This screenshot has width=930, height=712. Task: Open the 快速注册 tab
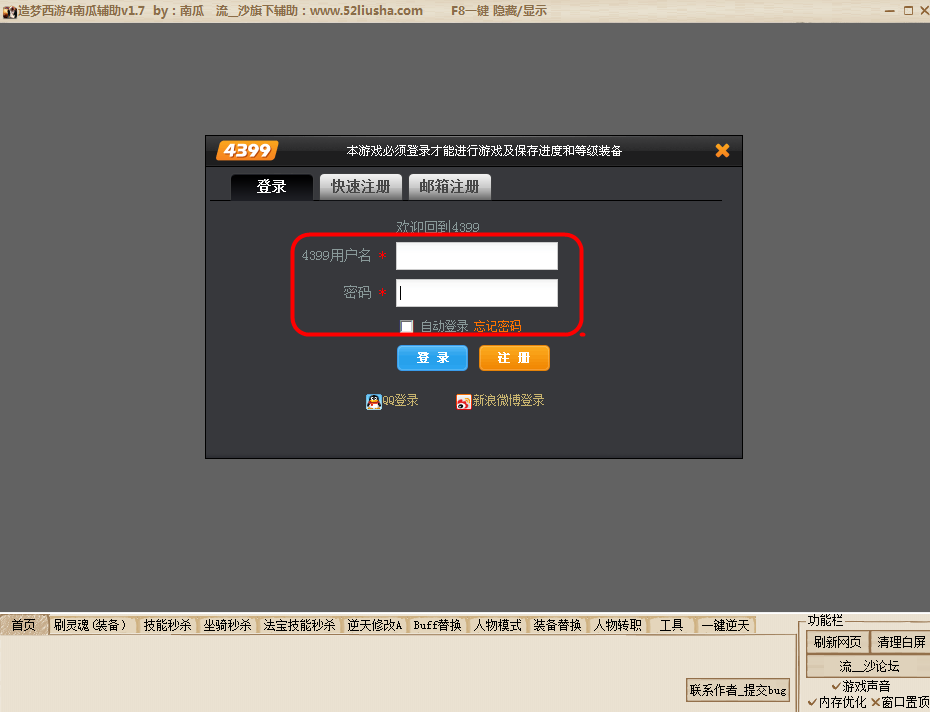pos(361,187)
